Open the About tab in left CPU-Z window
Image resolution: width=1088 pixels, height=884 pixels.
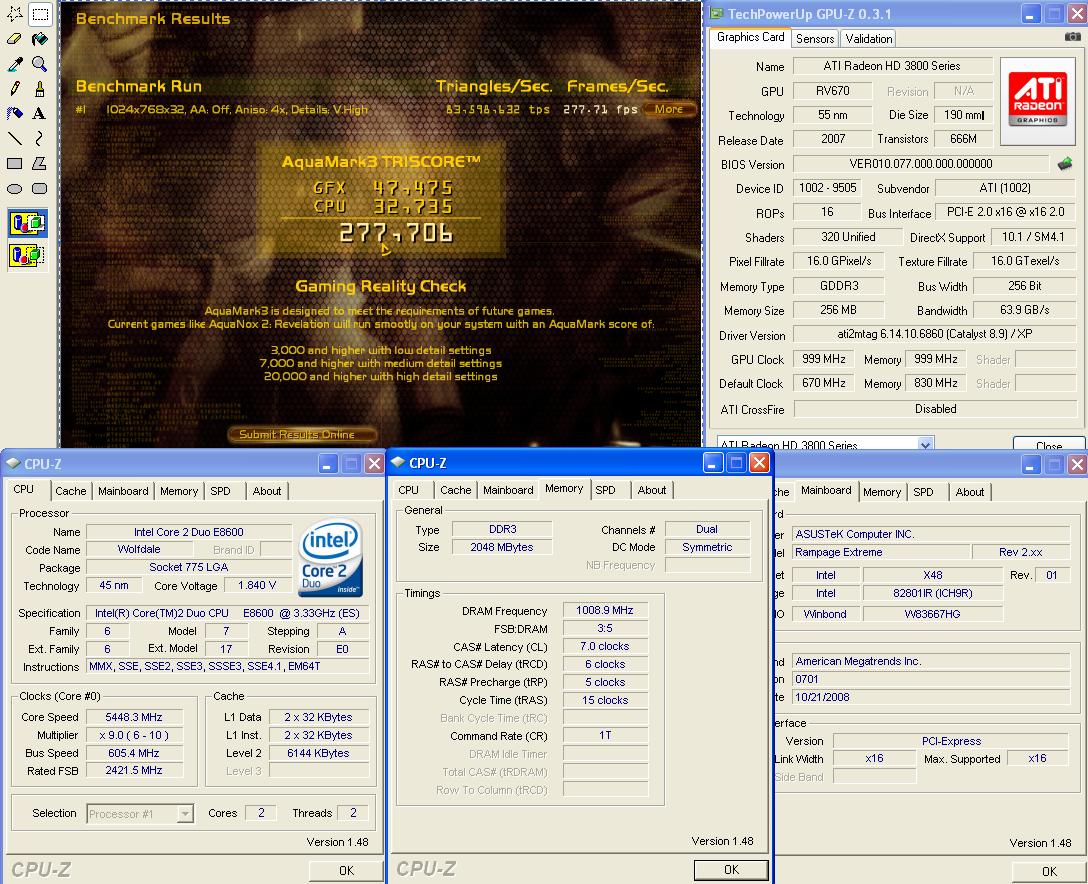[x=266, y=491]
